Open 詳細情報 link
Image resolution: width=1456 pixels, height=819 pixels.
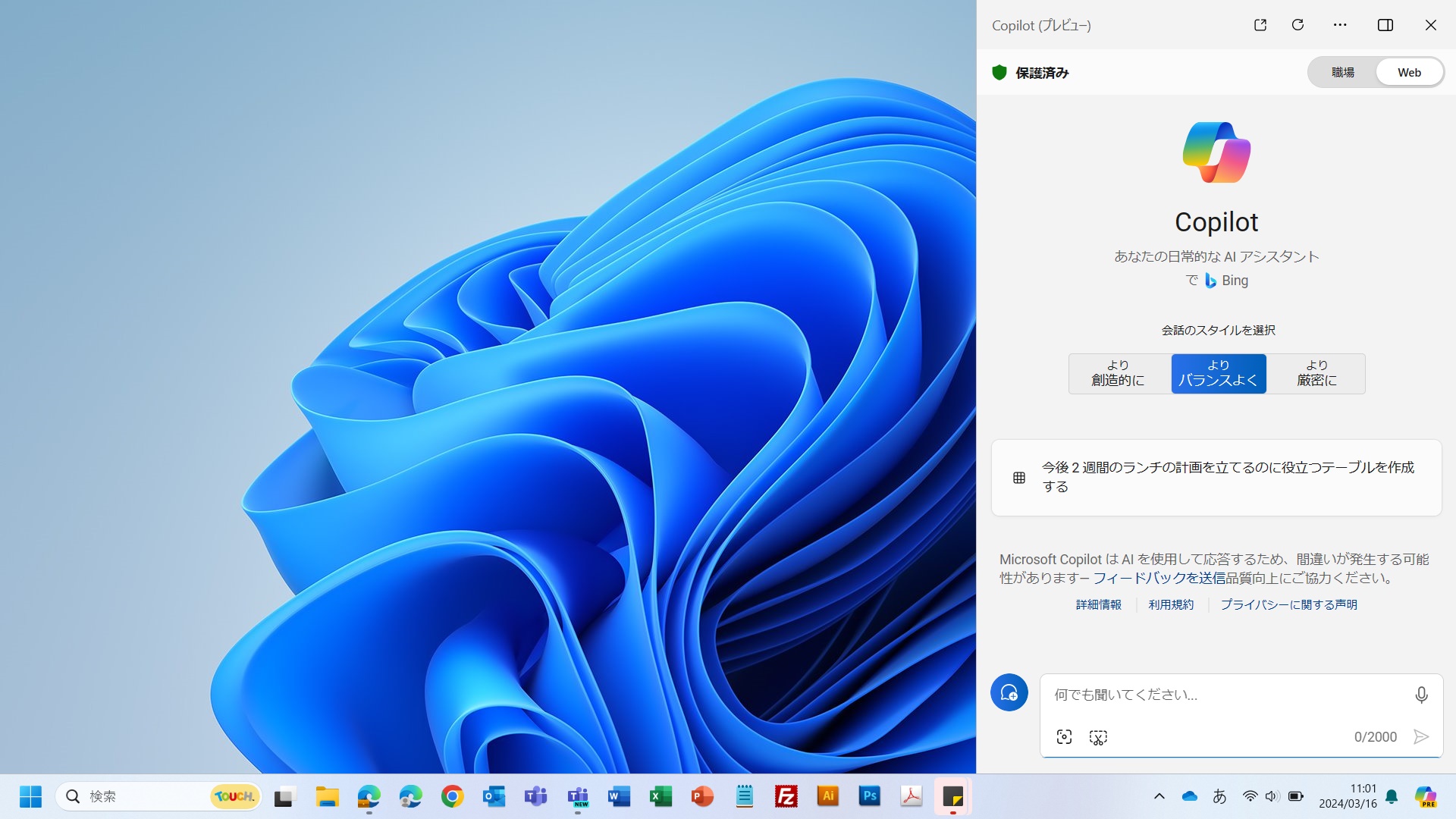[x=1099, y=604]
